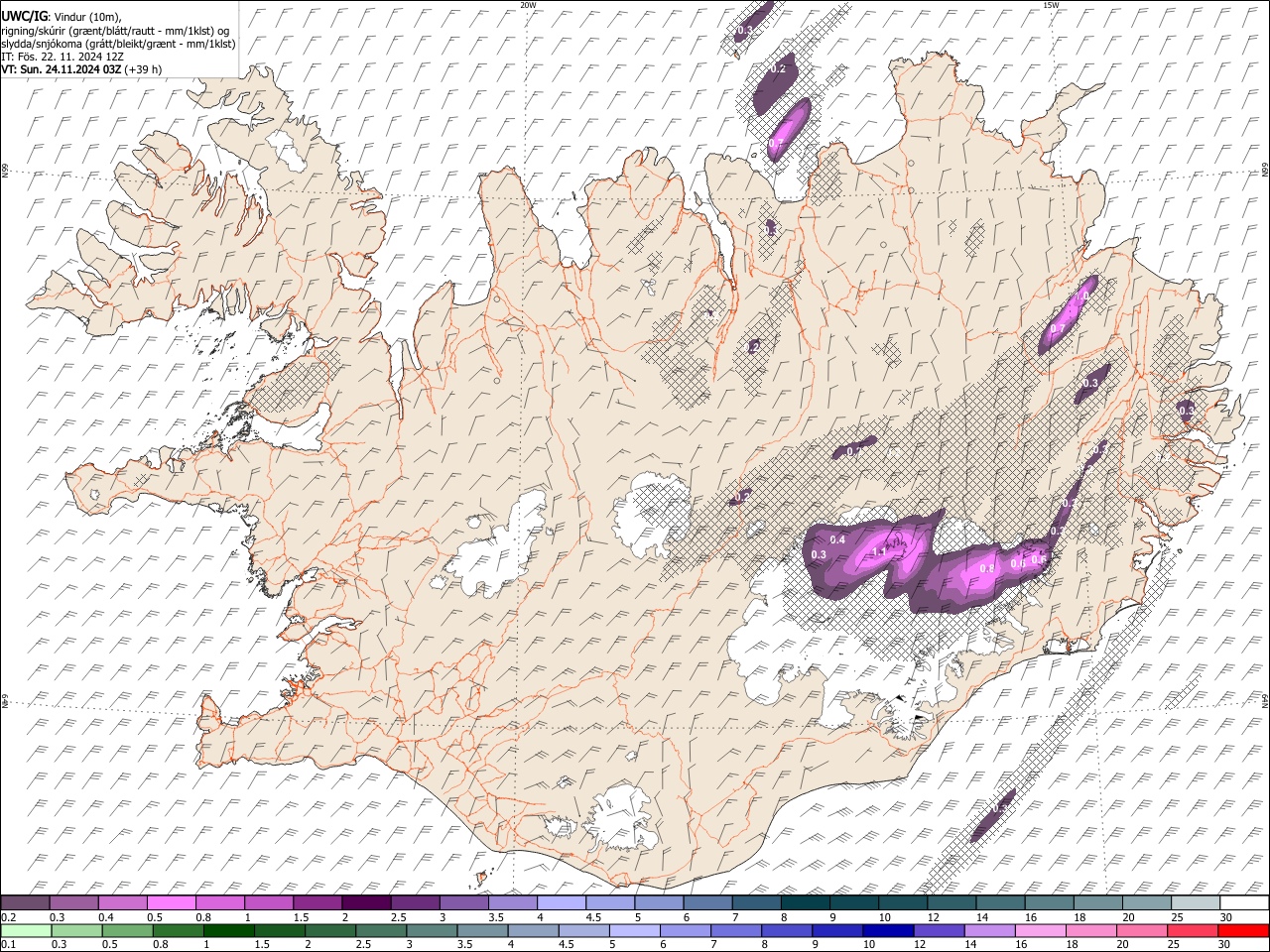The height and width of the screenshot is (952, 1270).
Task: Click the rigning/skúrir legend description line
Action: coord(115,31)
